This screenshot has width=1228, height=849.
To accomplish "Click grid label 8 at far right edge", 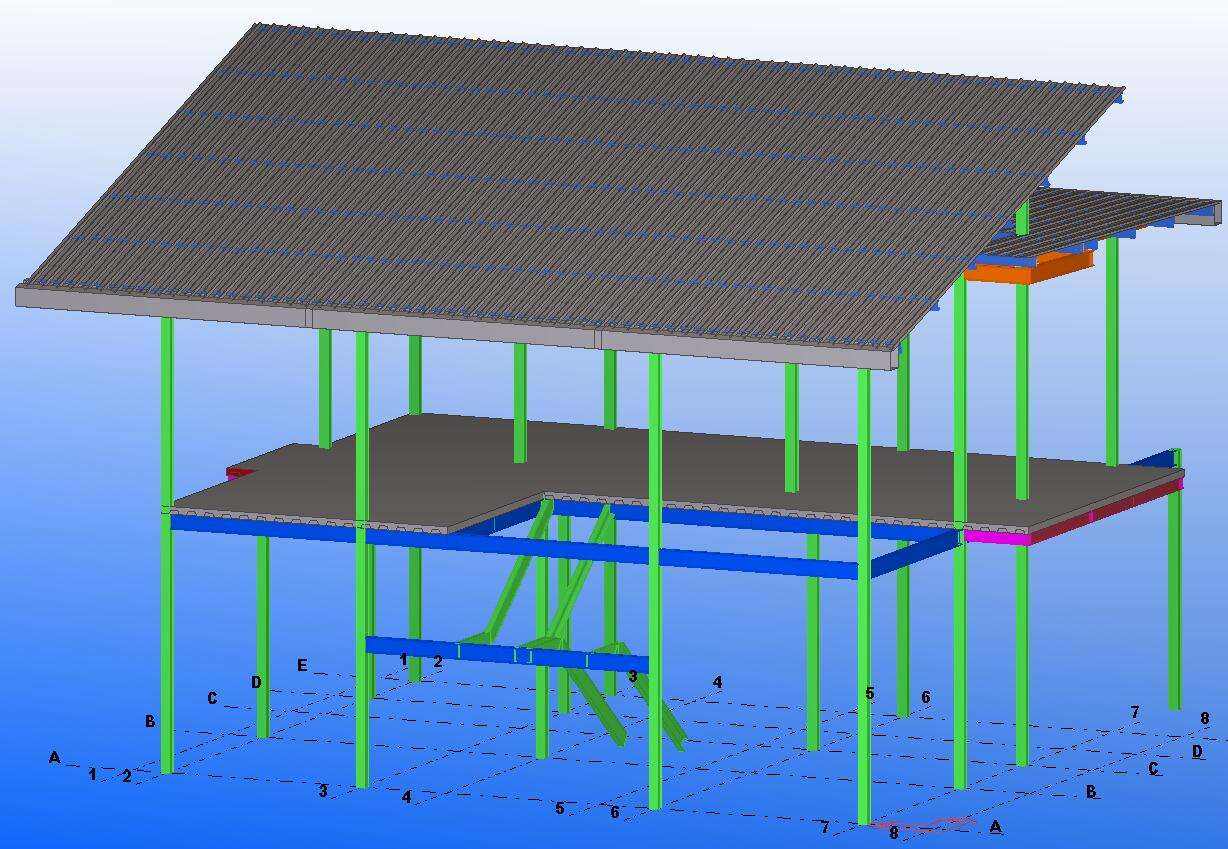I will 1205,718.
